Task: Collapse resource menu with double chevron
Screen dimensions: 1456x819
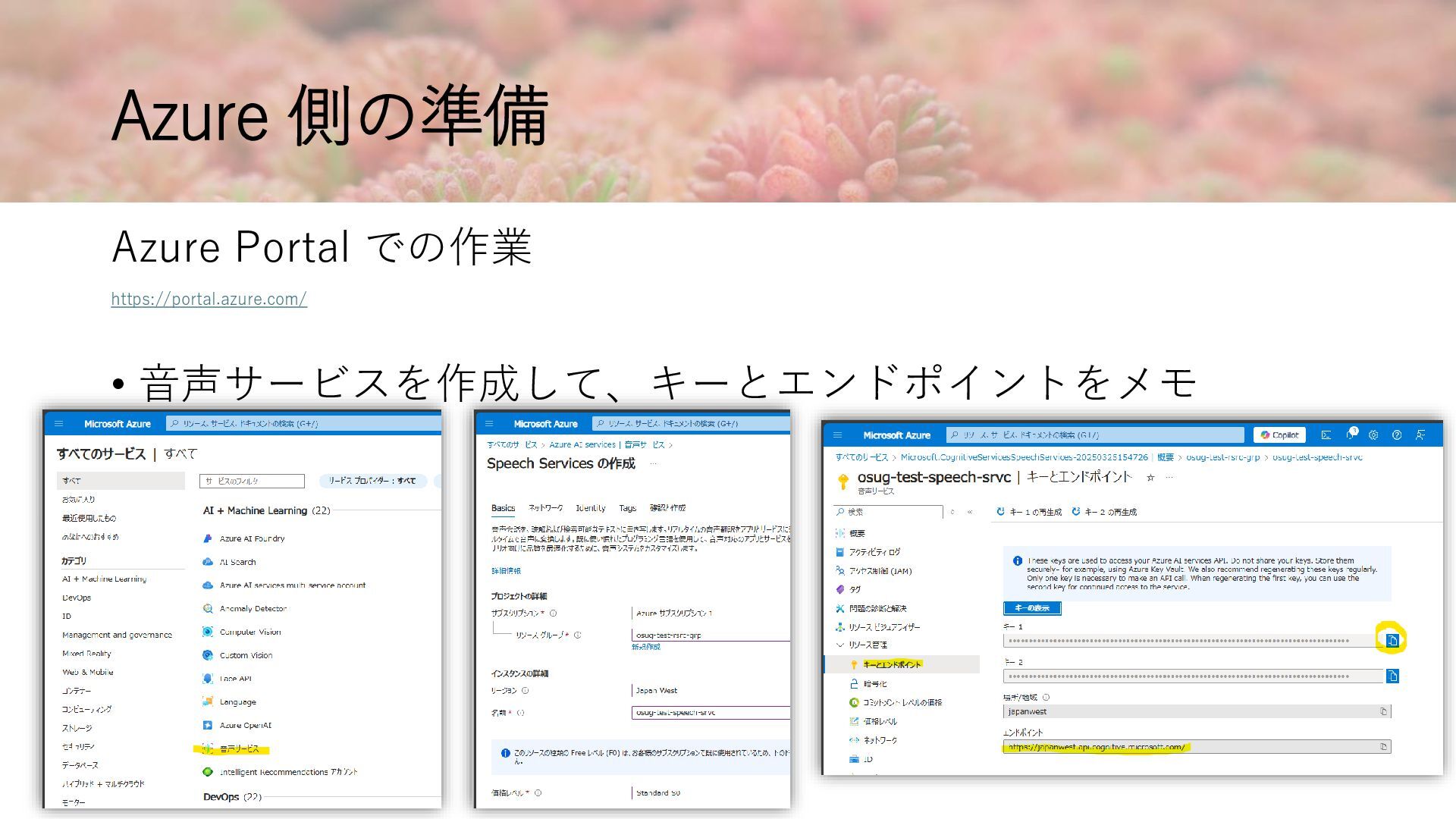Action: [x=969, y=512]
